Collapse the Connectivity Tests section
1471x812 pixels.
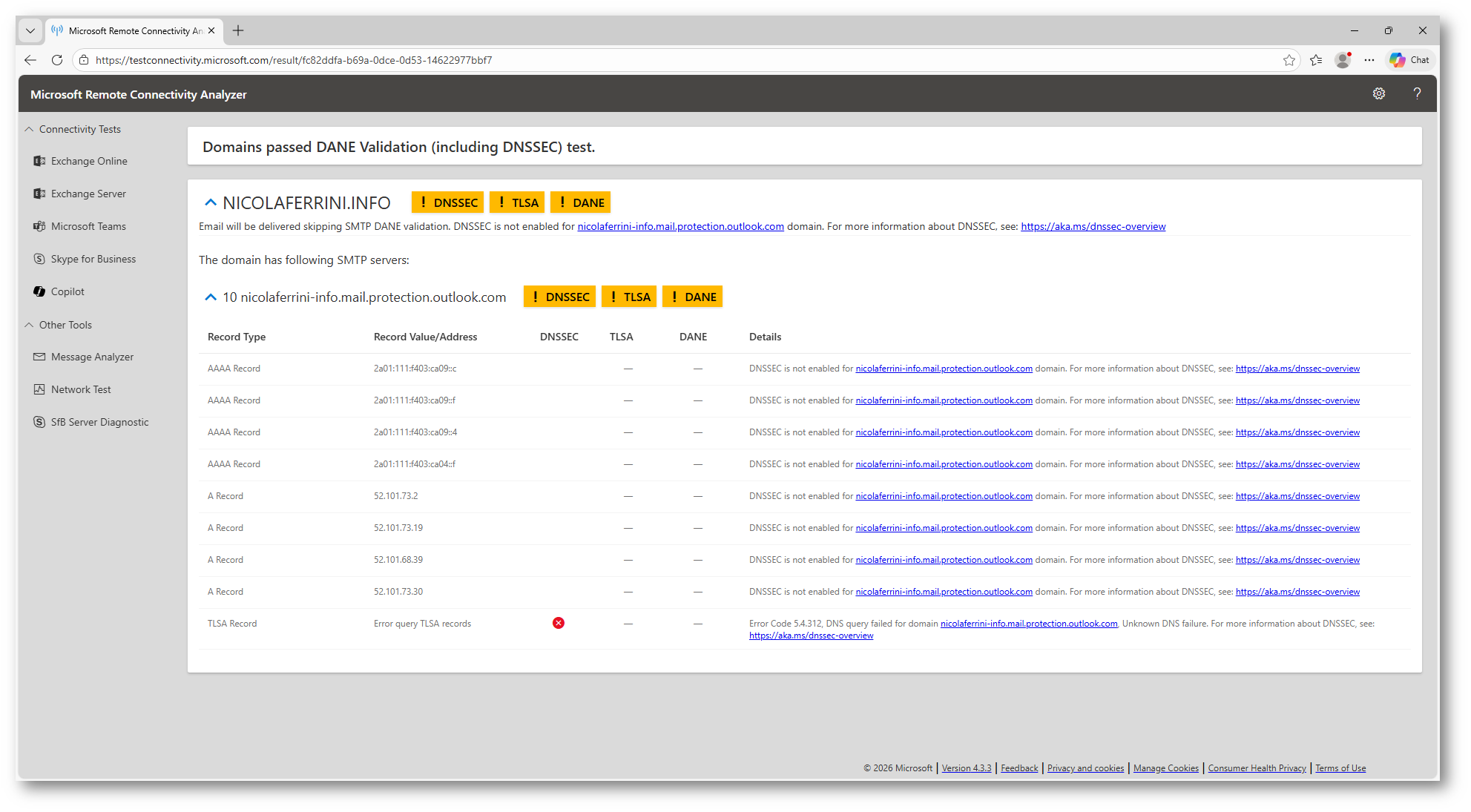(29, 129)
